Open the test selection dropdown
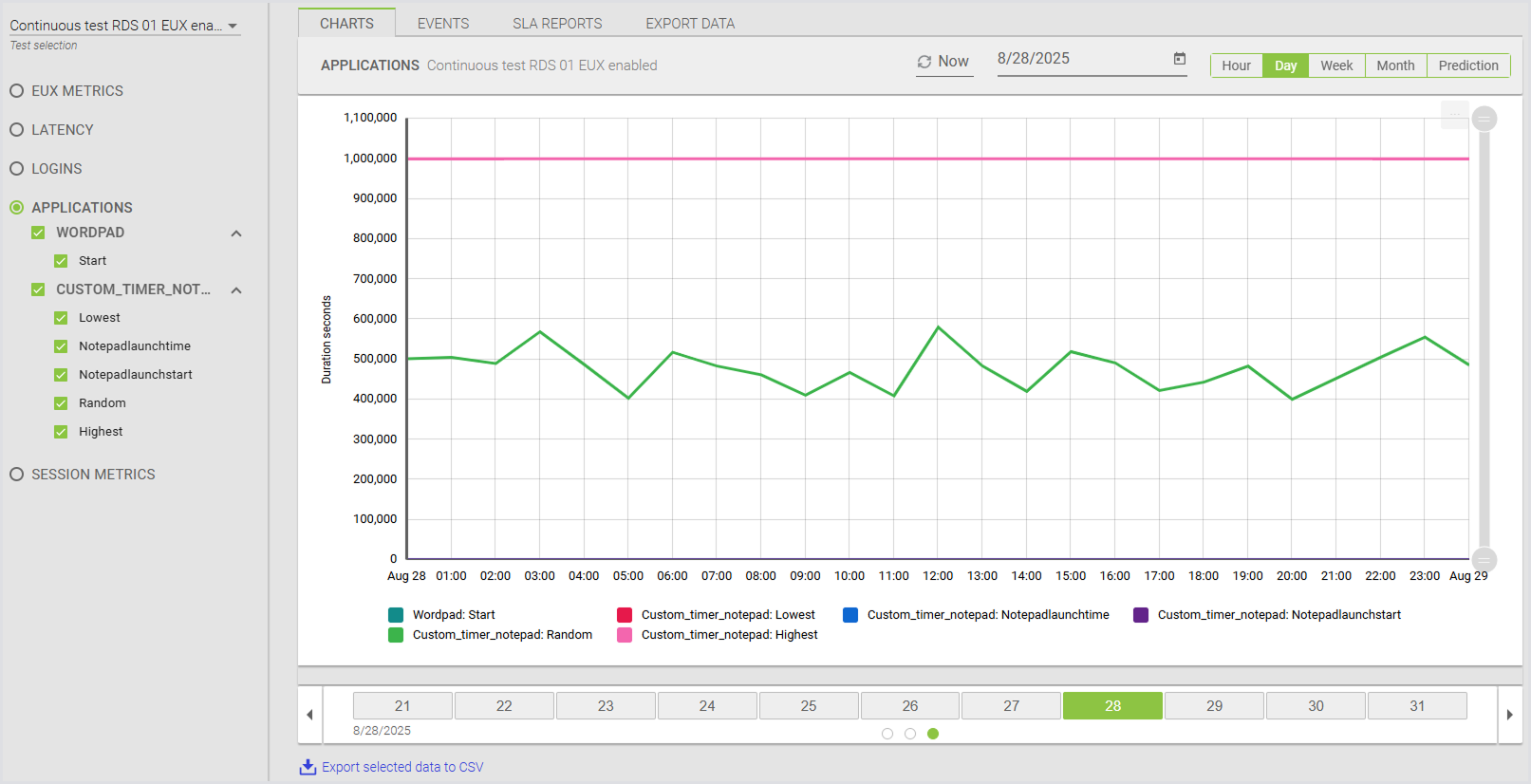Image resolution: width=1531 pixels, height=784 pixels. 233,27
